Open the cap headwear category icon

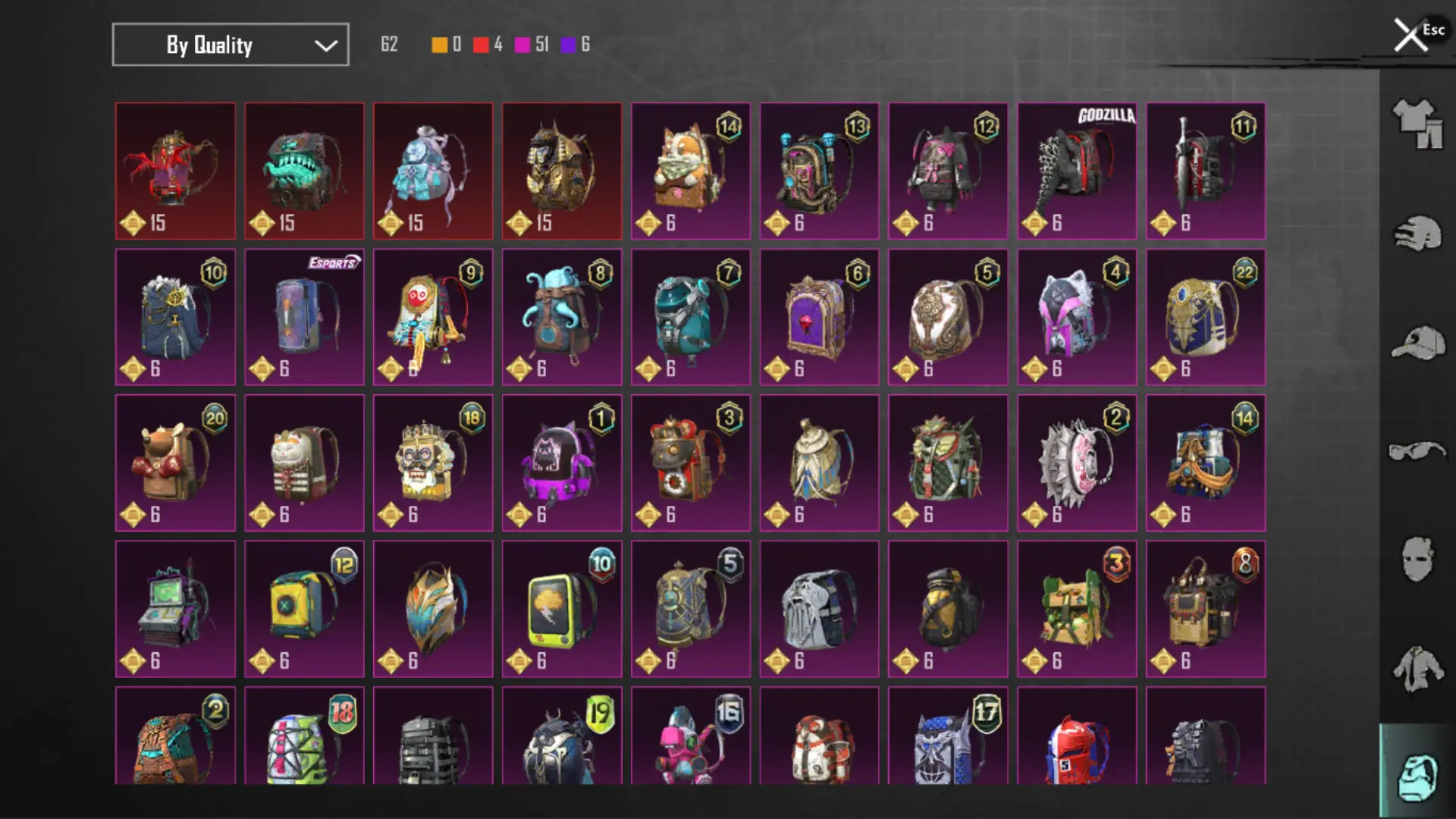click(x=1417, y=344)
